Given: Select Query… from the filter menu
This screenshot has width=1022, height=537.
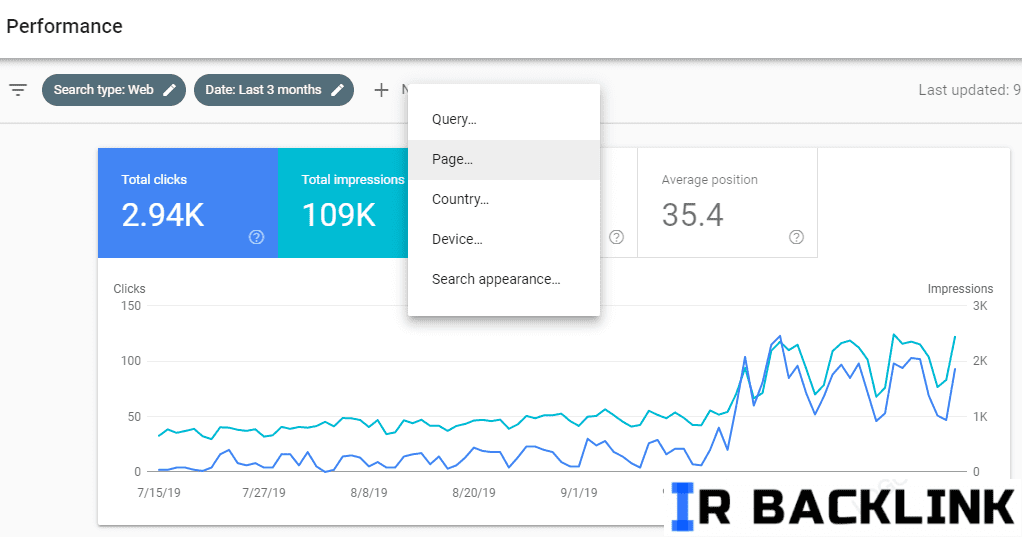Looking at the screenshot, I should [454, 120].
